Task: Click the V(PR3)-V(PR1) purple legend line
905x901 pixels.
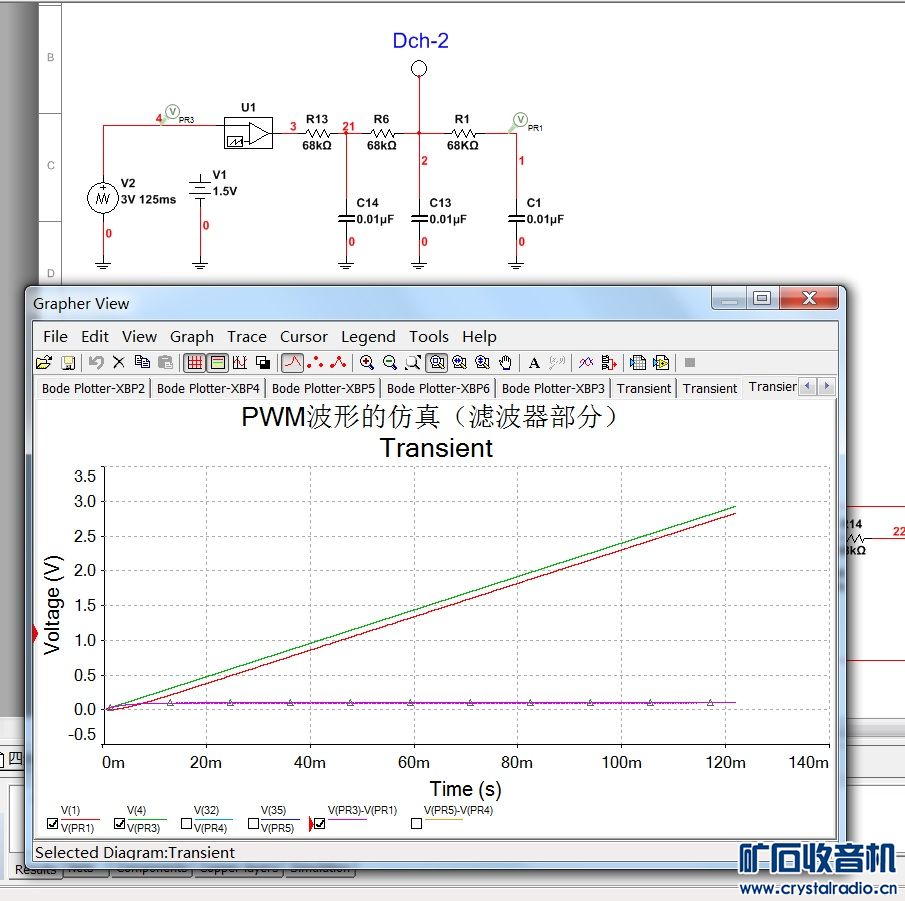Action: [x=347, y=819]
